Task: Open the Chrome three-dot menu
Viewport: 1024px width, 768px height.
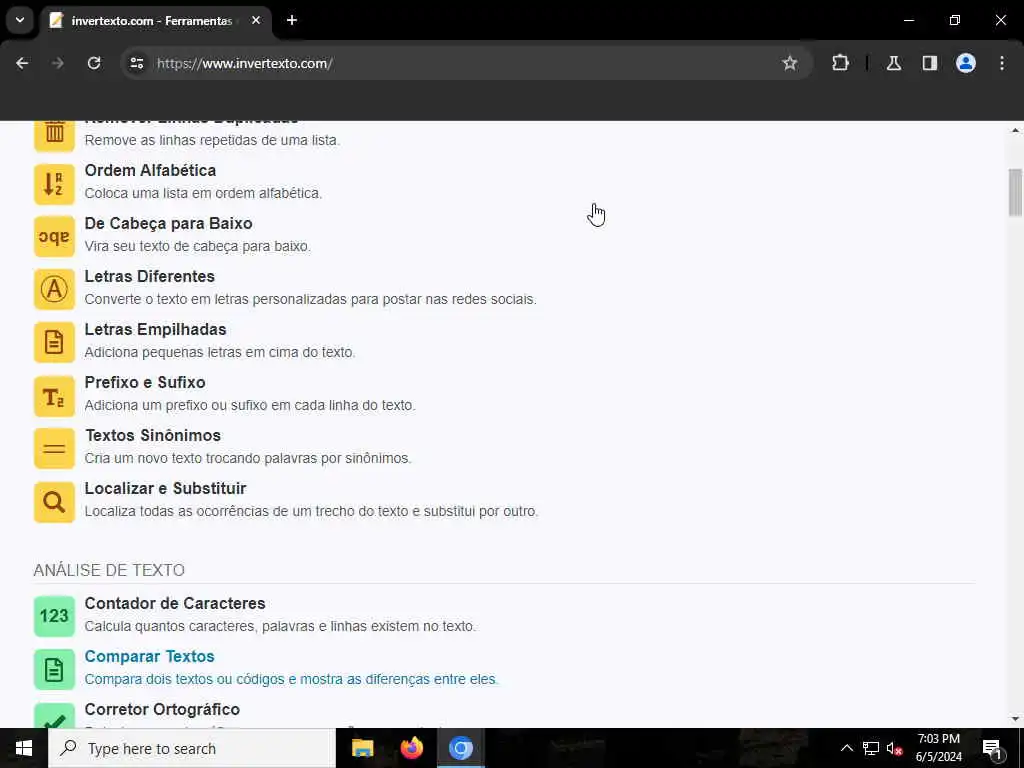Action: point(1002,63)
